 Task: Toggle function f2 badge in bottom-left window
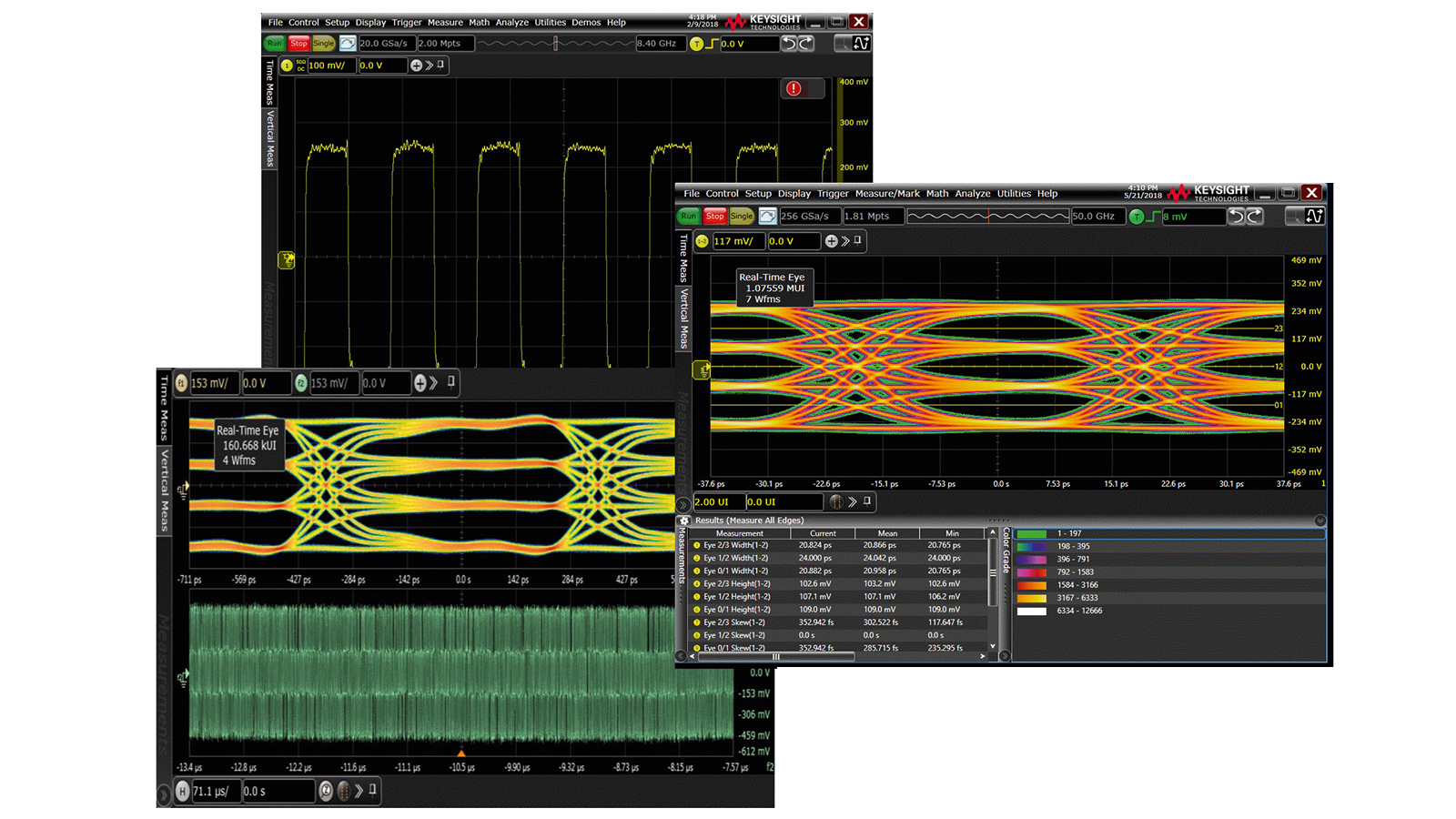301,383
